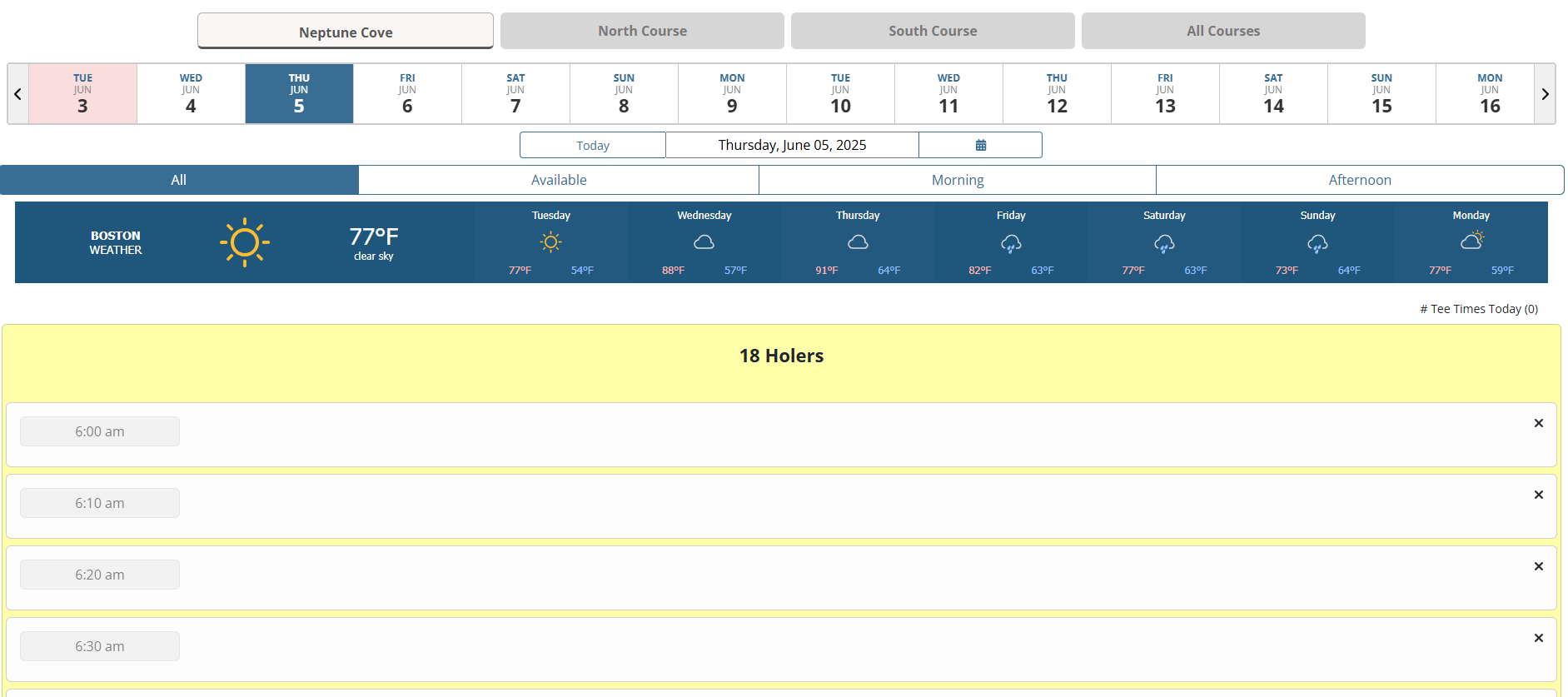Select Saturday June 14 date

[x=1273, y=94]
